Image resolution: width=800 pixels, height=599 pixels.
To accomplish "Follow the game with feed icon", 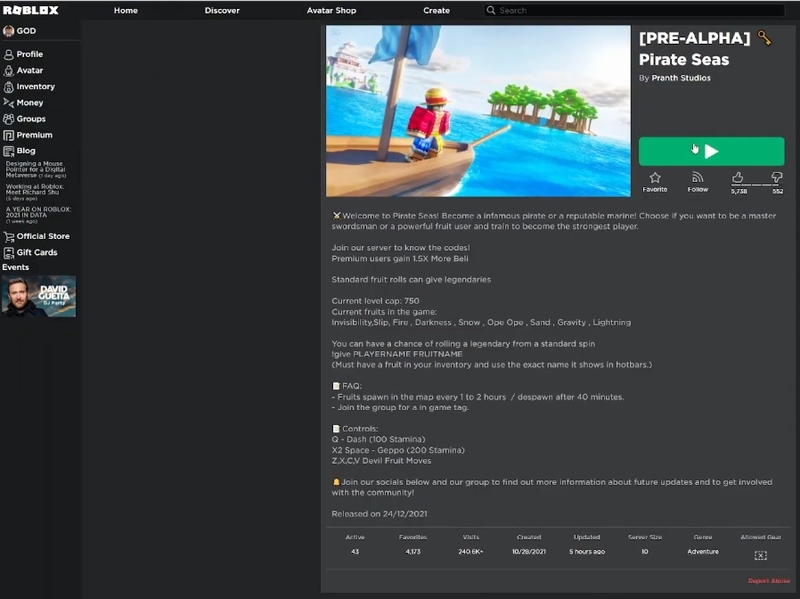I will 697,178.
